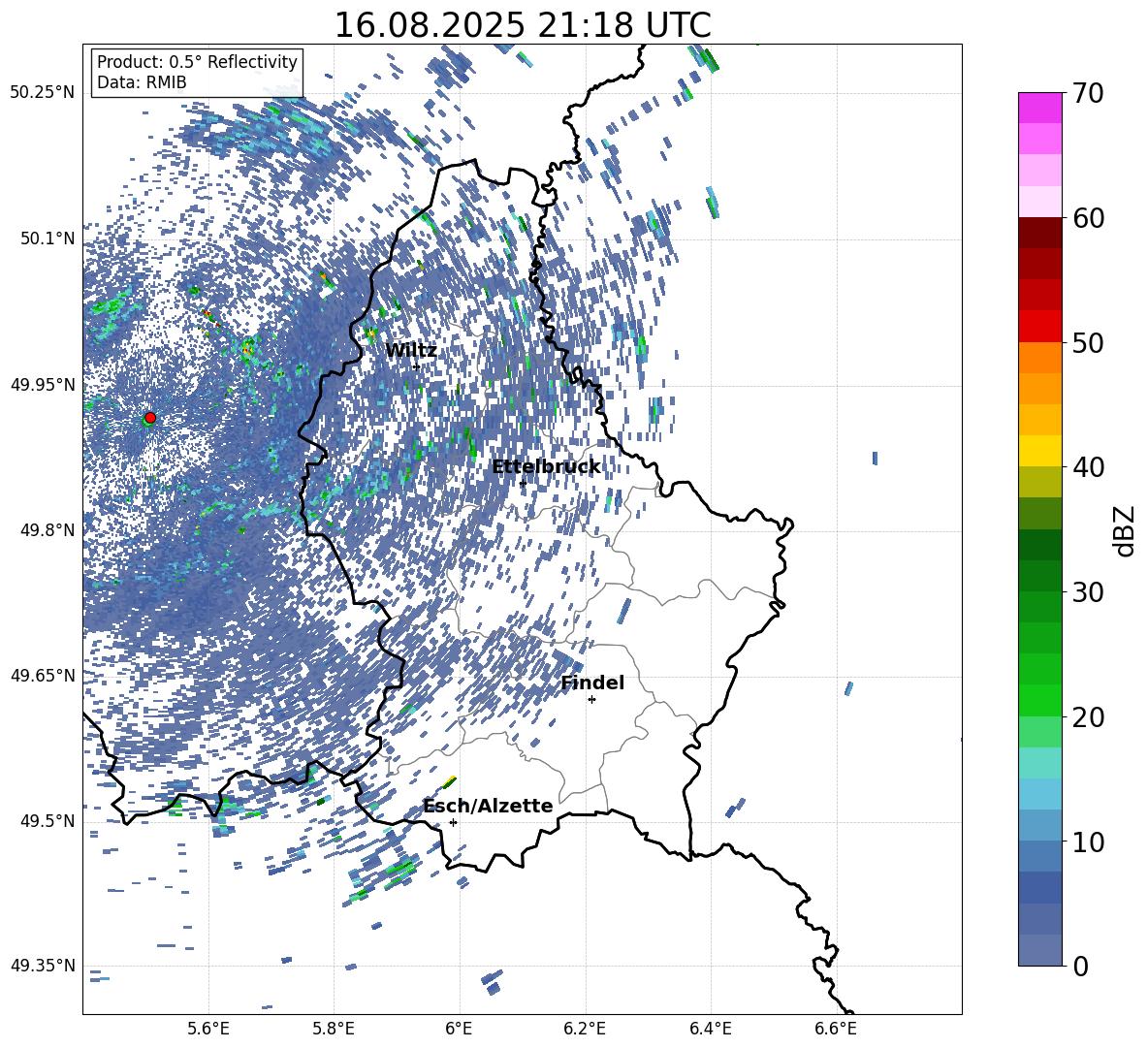Click the bright red colorbar segment

tap(1040, 327)
